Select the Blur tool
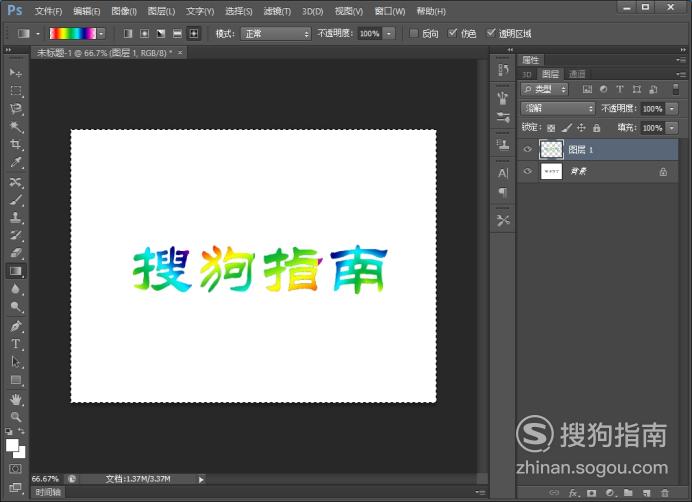 pyautogui.click(x=16, y=289)
